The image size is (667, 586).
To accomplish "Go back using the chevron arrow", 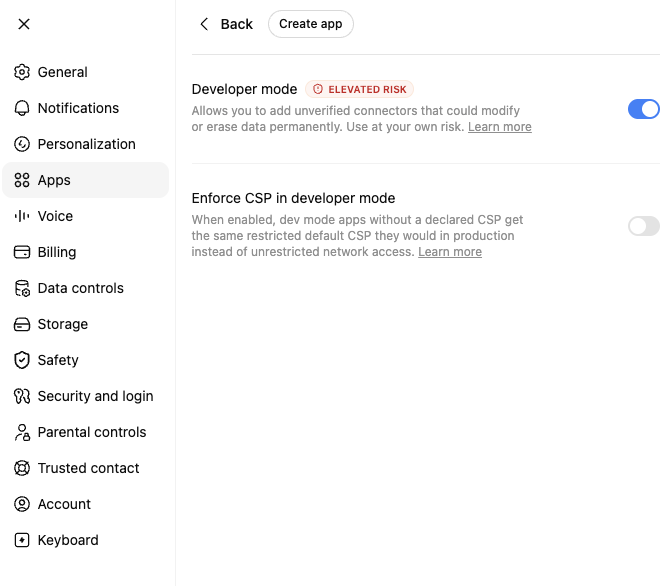I will pos(204,24).
